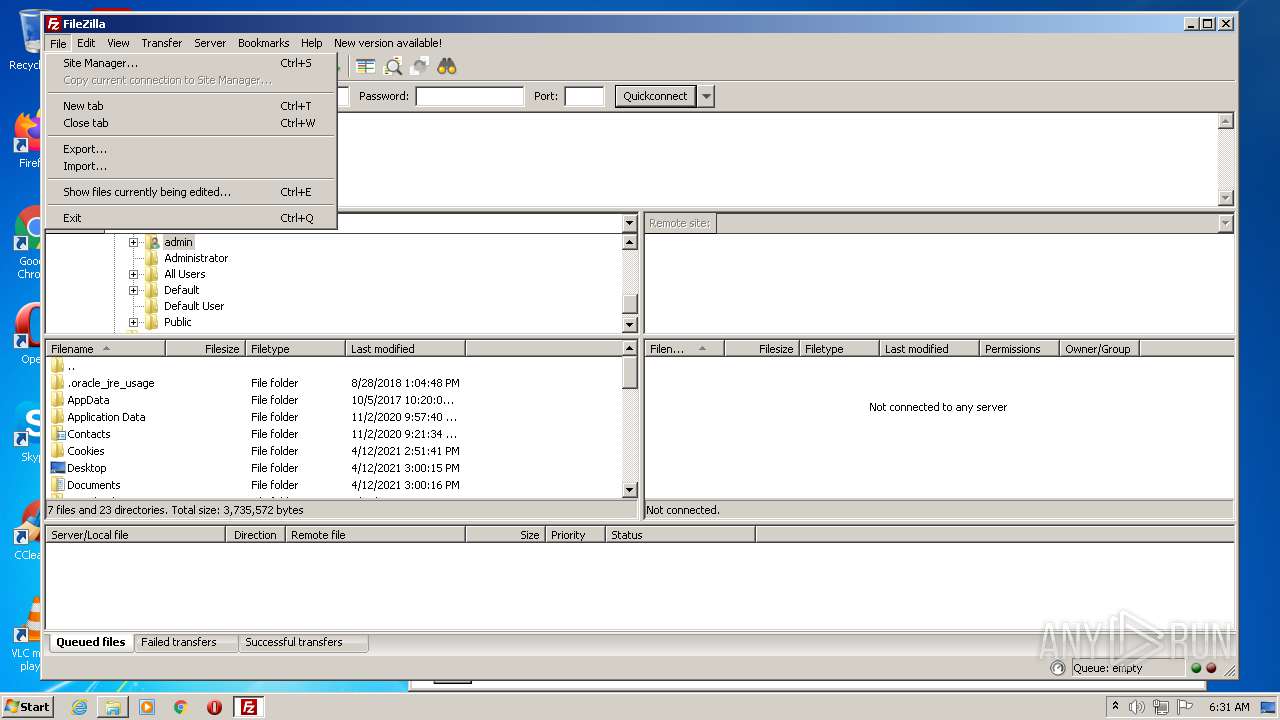Click network icon in system tray
This screenshot has width=1280, height=720.
(1160, 707)
